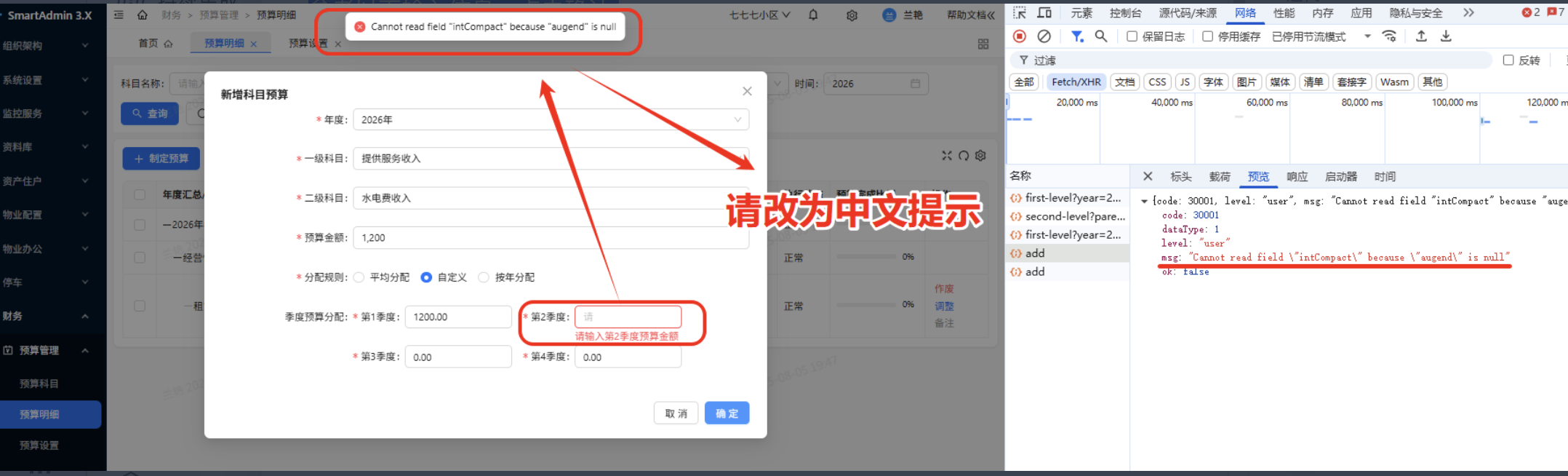Select 按年分配 radio option

[484, 277]
